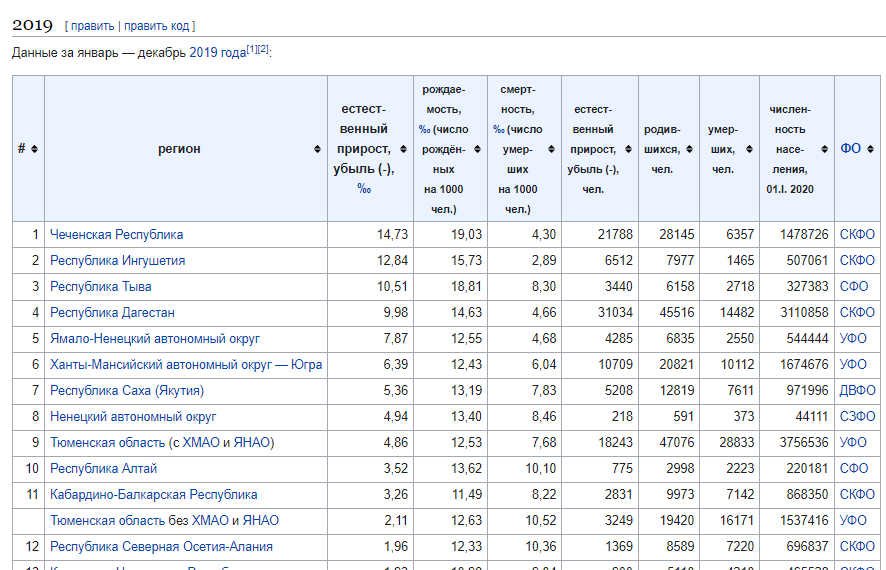Open the ФО header link
Image resolution: width=886 pixels, height=570 pixels.
point(850,149)
